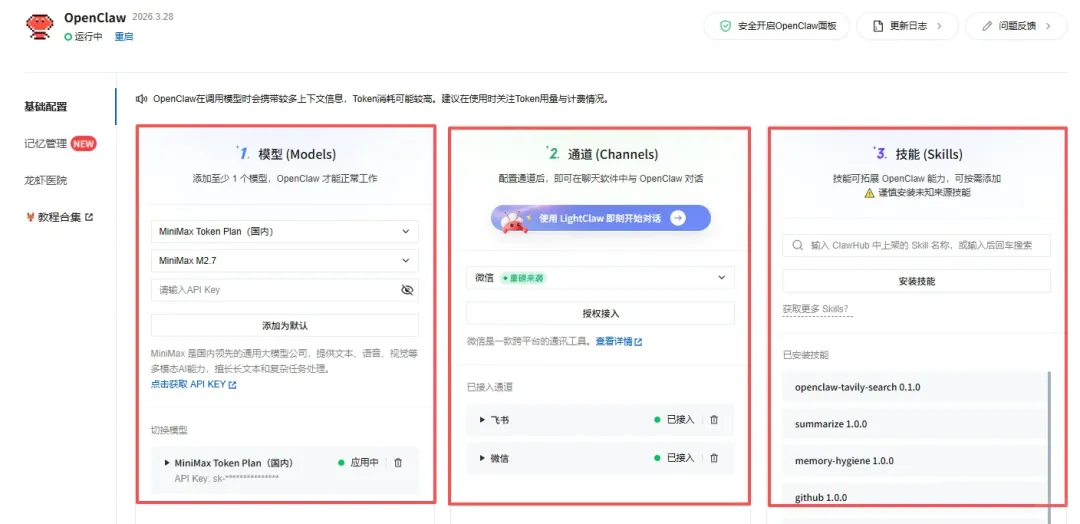Click the shield icon in the 安全开启OpenClaw面板 button
Screen dimensions: 1080x524
pyautogui.click(x=725, y=26)
